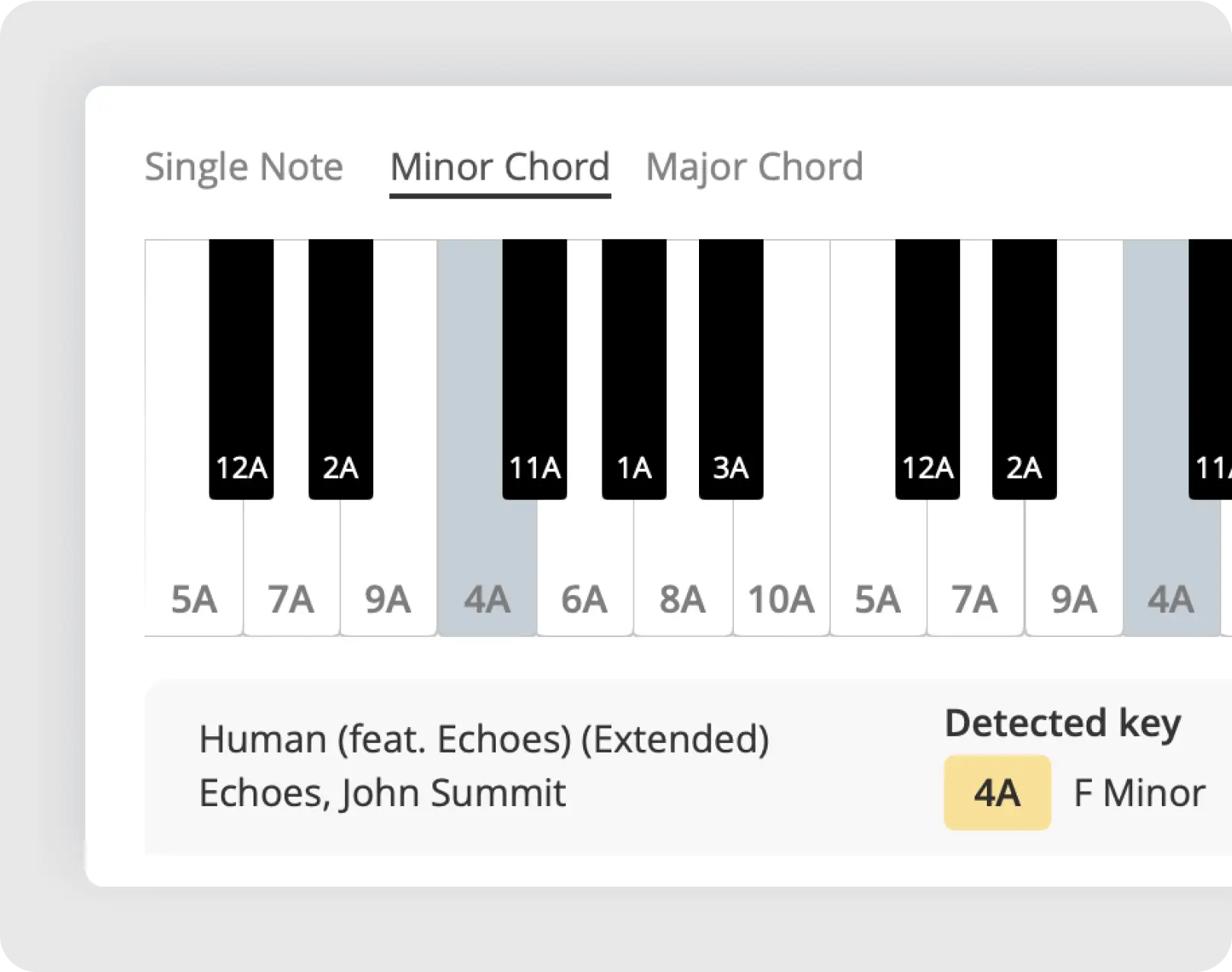Image resolution: width=1232 pixels, height=972 pixels.
Task: Switch to the Single Note tab
Action: click(244, 167)
